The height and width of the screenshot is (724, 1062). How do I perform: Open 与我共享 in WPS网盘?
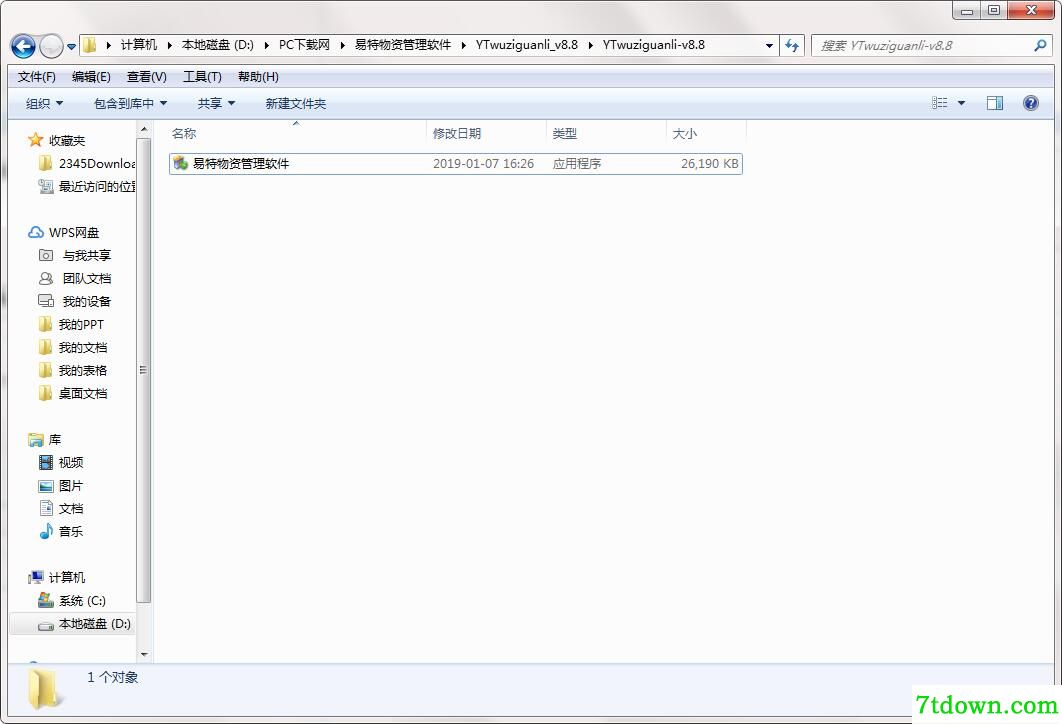tap(87, 255)
